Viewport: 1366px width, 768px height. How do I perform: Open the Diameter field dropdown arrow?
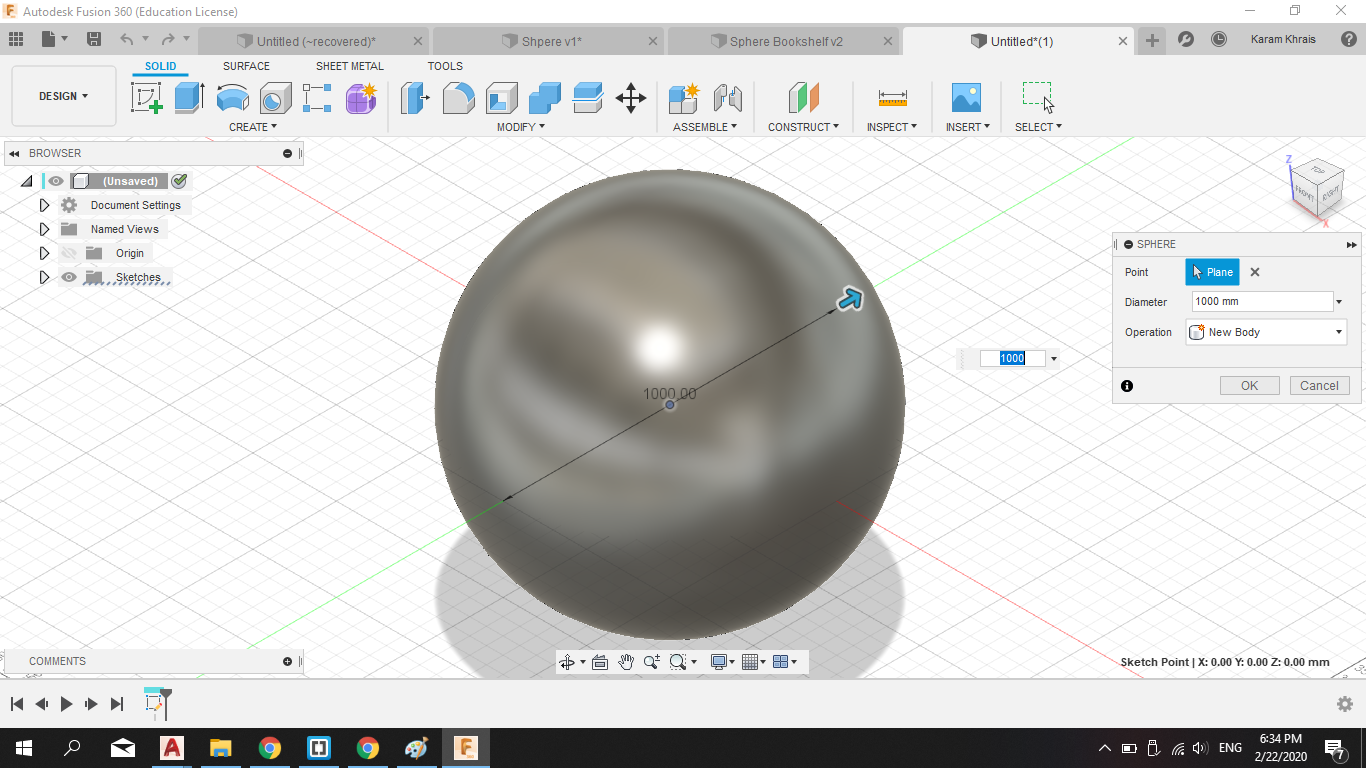coord(1339,302)
